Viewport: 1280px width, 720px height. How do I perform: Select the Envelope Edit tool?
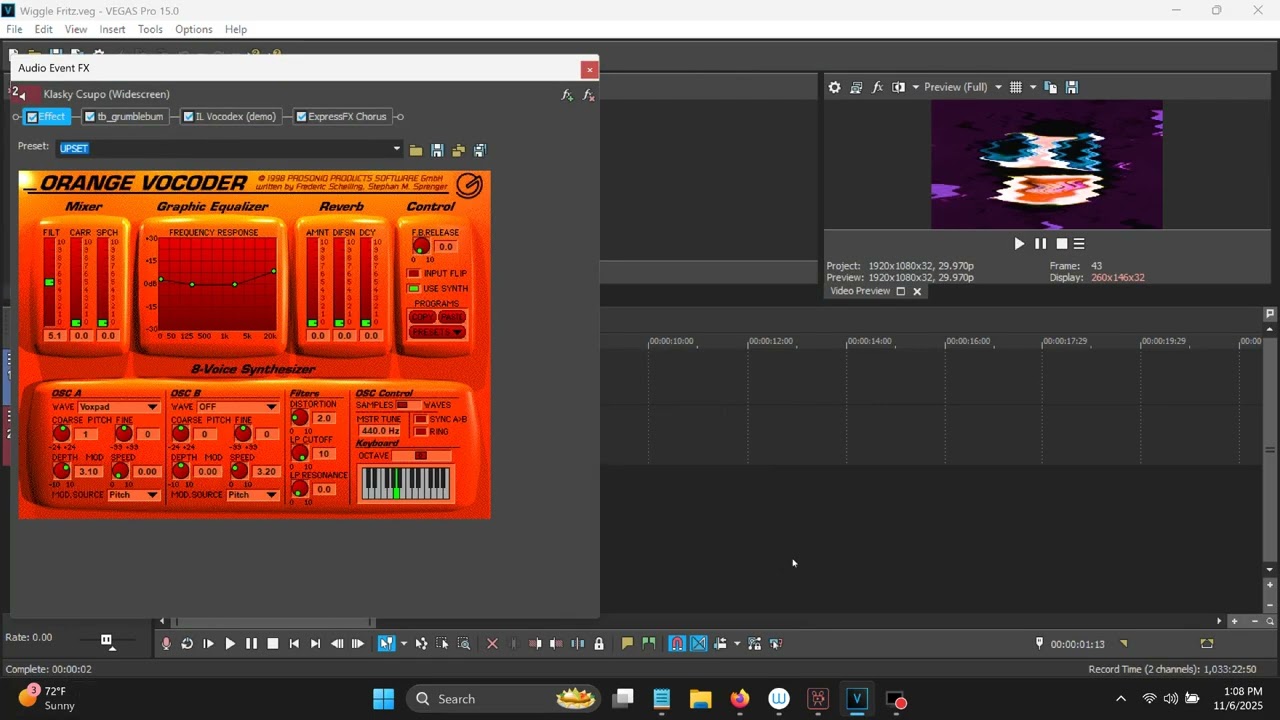pyautogui.click(x=421, y=644)
